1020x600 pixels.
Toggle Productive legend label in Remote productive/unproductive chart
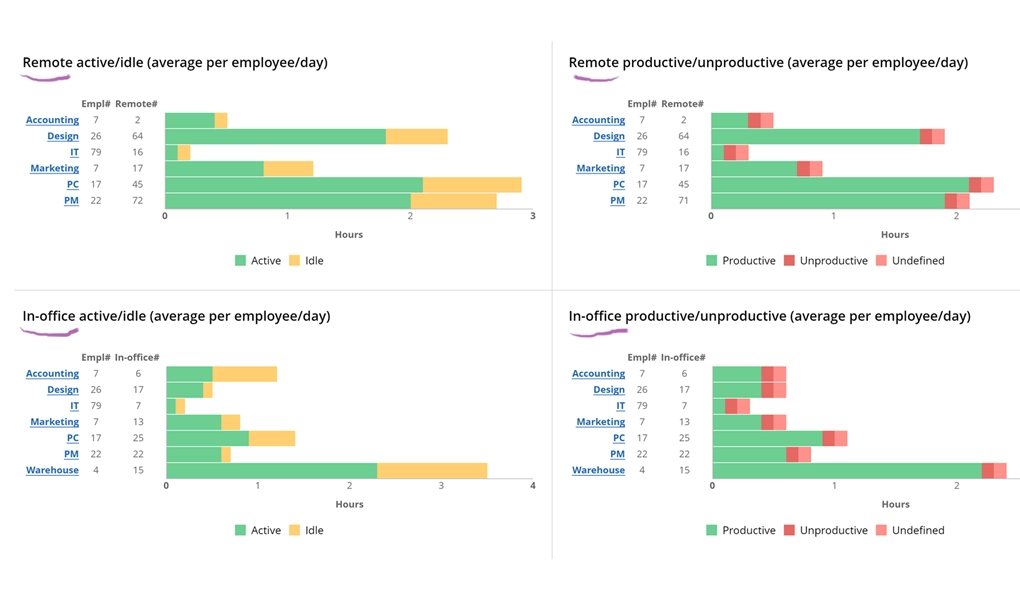click(748, 261)
